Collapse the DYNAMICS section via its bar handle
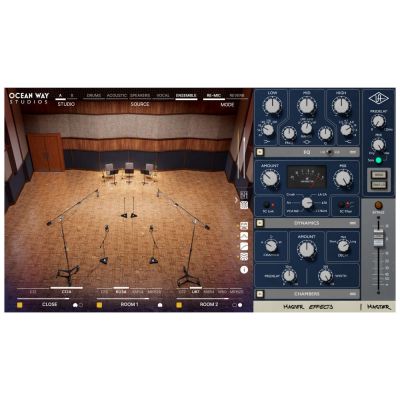This screenshot has width=400, height=400. tap(353, 223)
